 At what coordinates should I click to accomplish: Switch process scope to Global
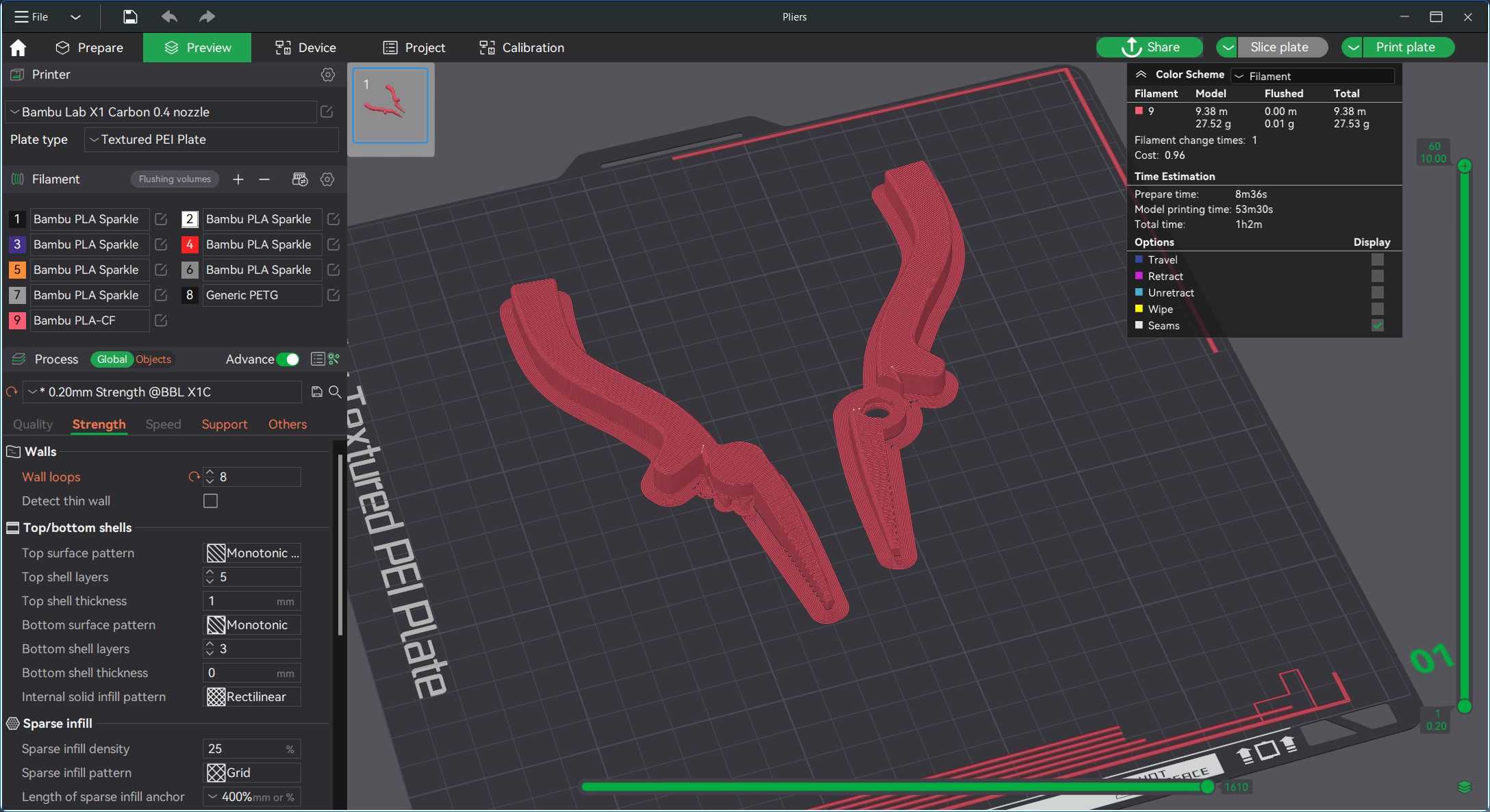click(112, 359)
